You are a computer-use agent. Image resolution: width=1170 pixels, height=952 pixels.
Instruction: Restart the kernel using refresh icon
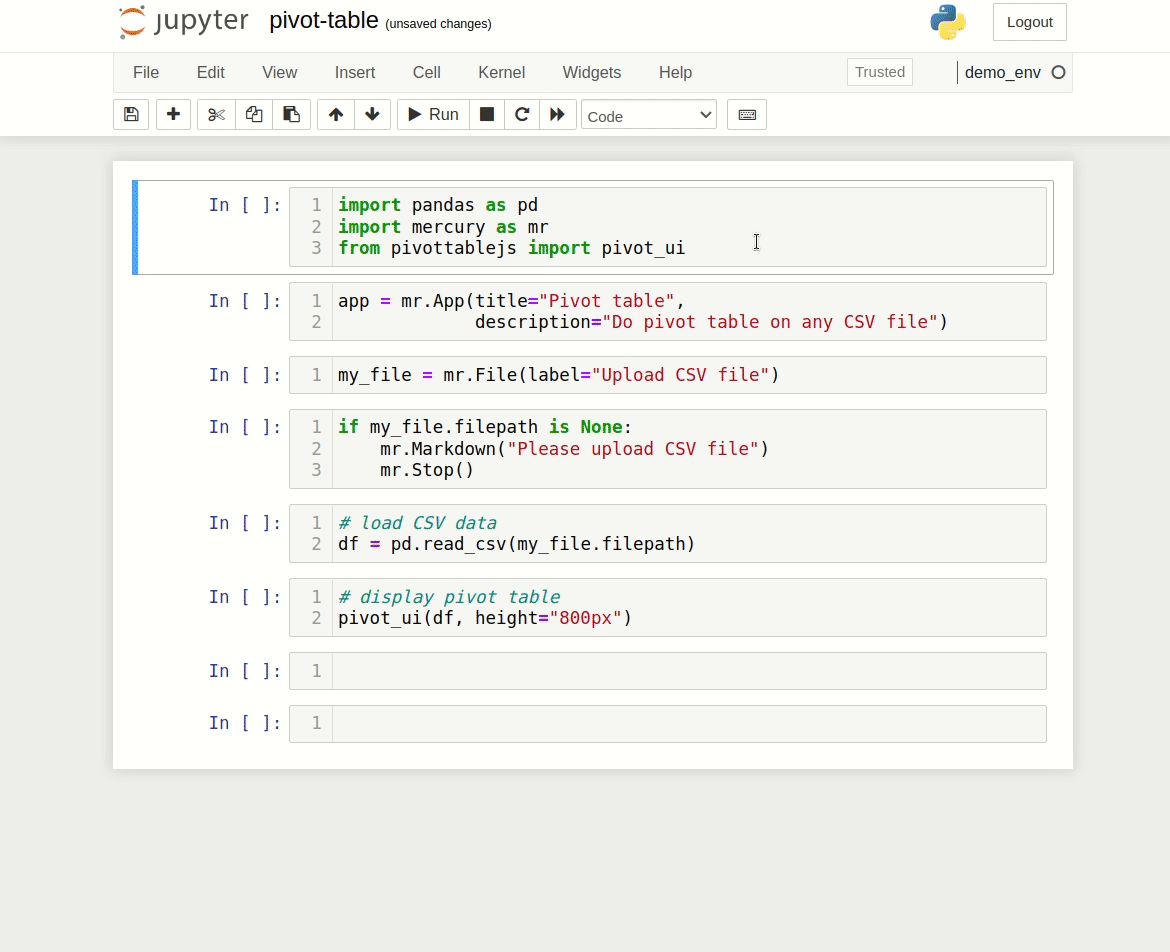(x=521, y=114)
